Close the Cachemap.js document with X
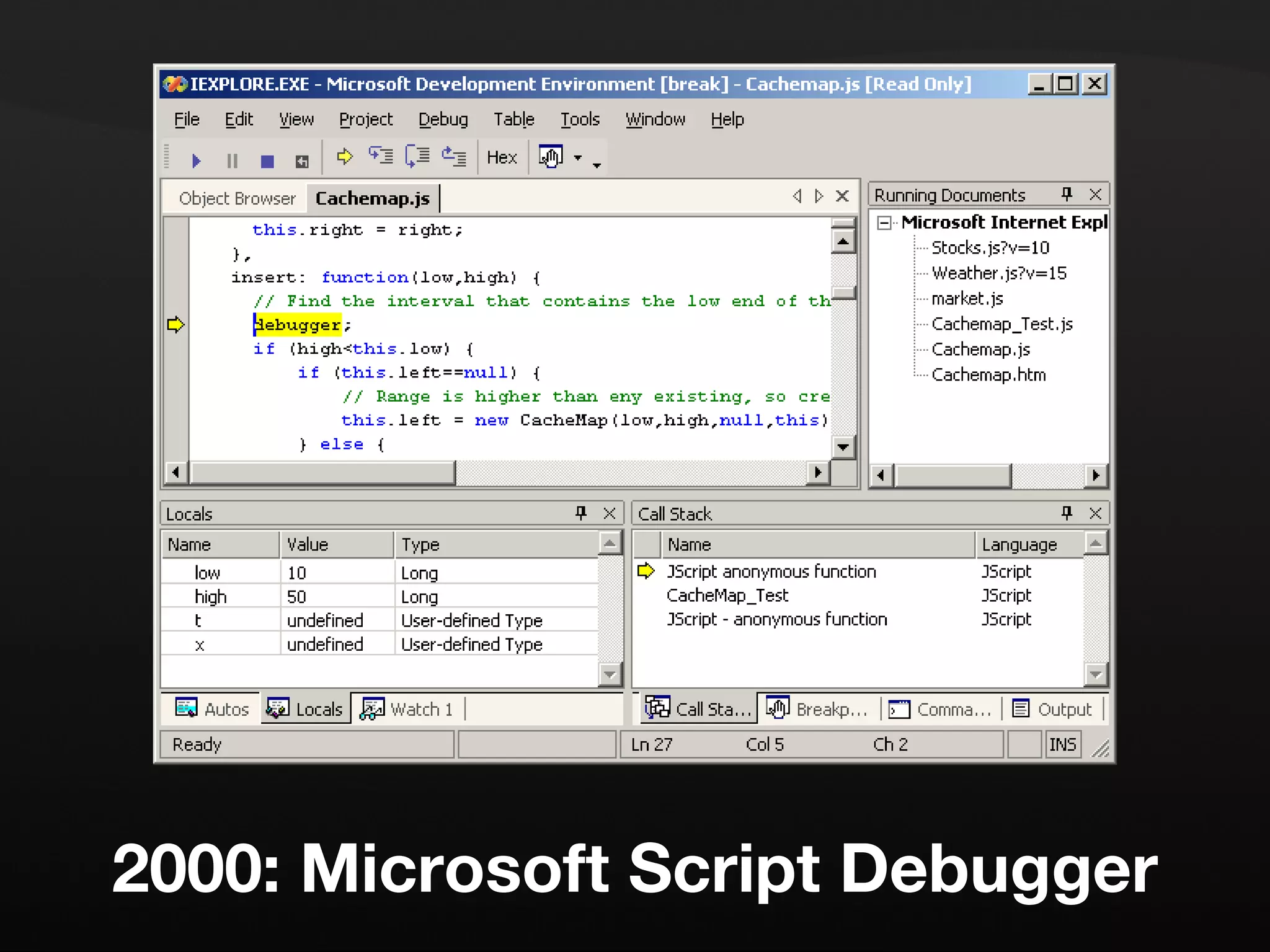Viewport: 1270px width, 952px height. (842, 196)
